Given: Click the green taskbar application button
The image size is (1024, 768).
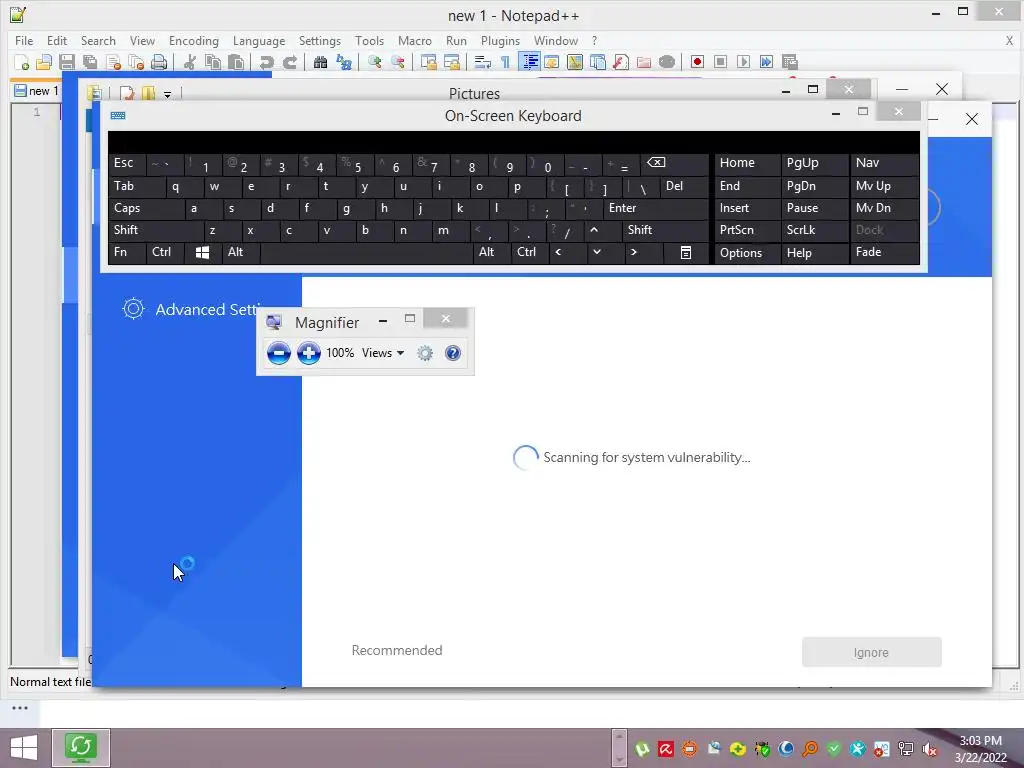Looking at the screenshot, I should click(x=81, y=748).
